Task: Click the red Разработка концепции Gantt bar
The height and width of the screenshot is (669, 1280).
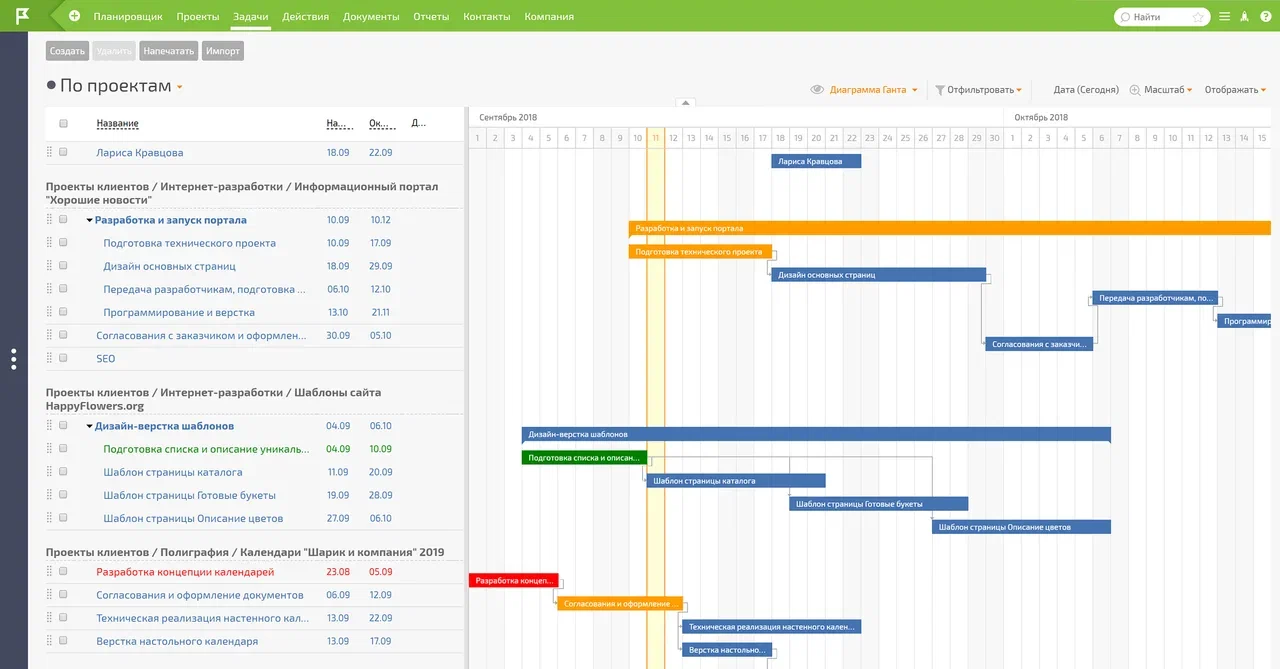Action: pyautogui.click(x=514, y=581)
